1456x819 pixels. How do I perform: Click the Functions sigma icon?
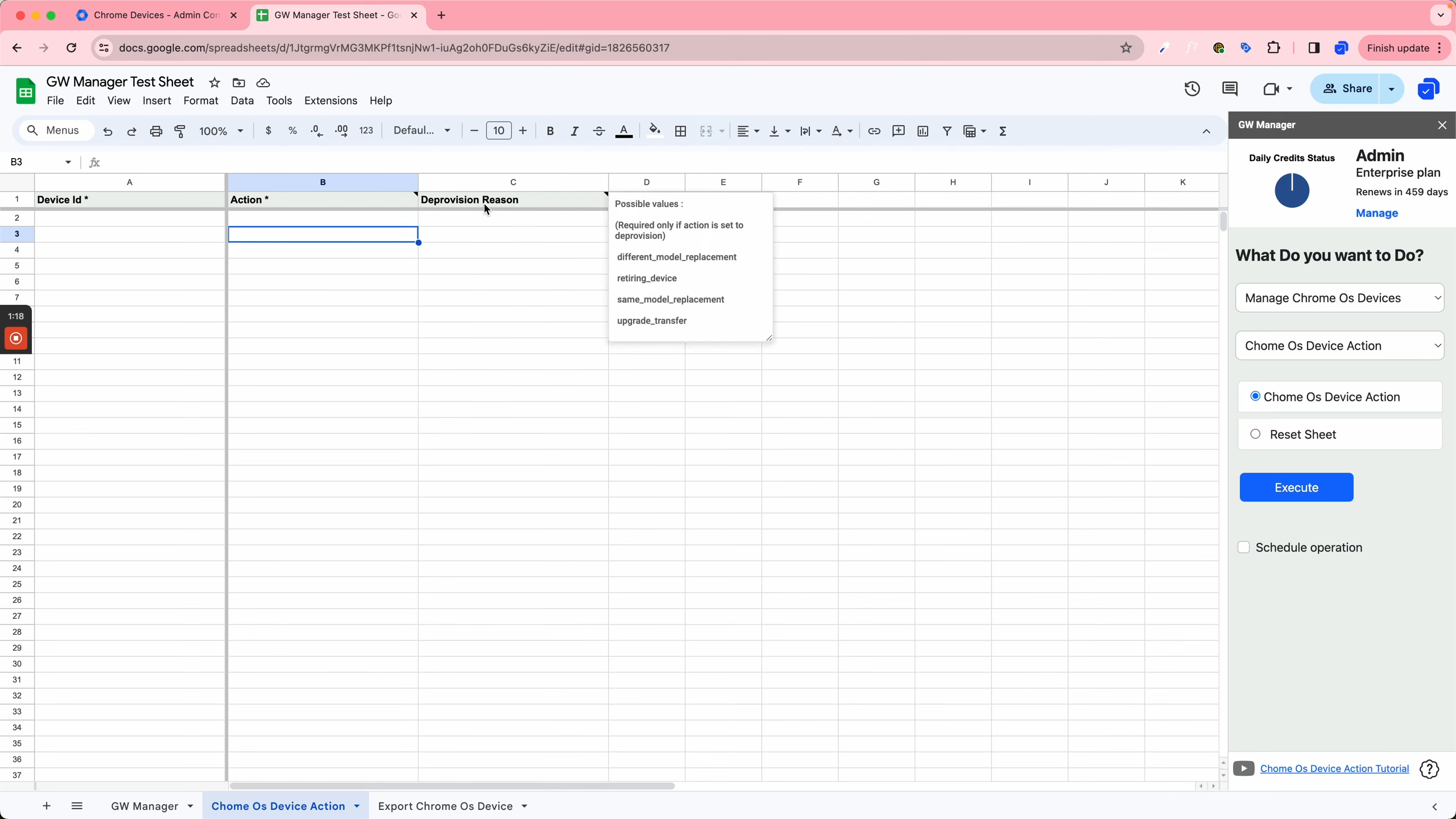(1003, 131)
